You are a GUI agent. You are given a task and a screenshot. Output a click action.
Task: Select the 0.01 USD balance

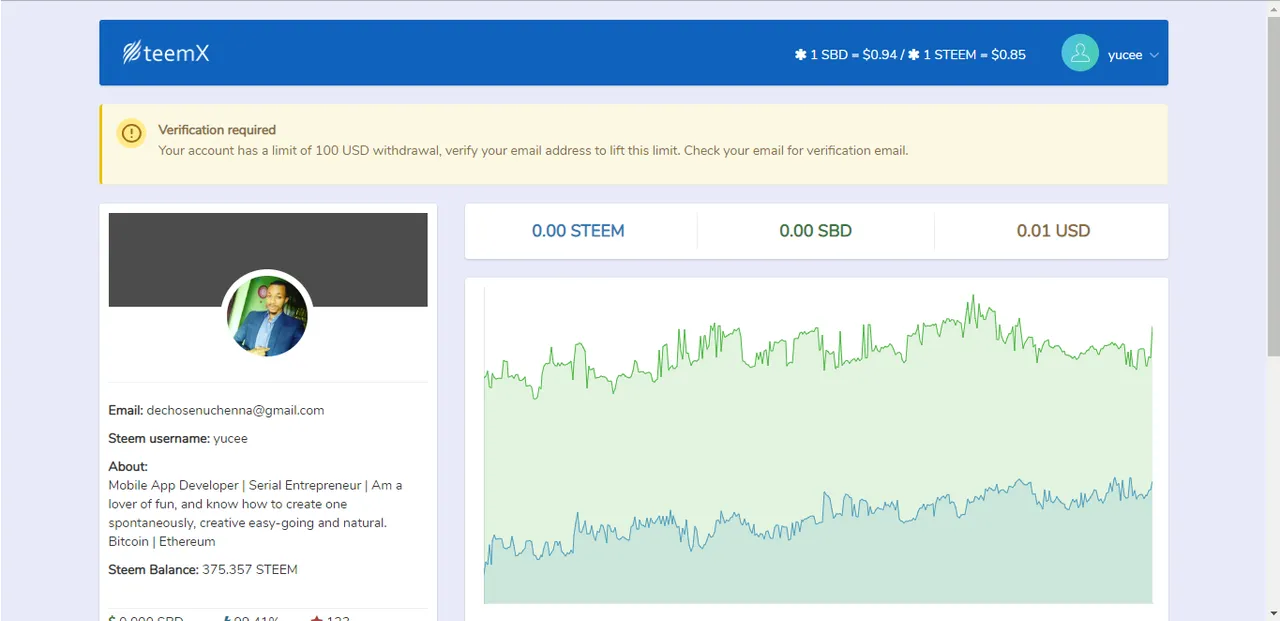pyautogui.click(x=1053, y=231)
